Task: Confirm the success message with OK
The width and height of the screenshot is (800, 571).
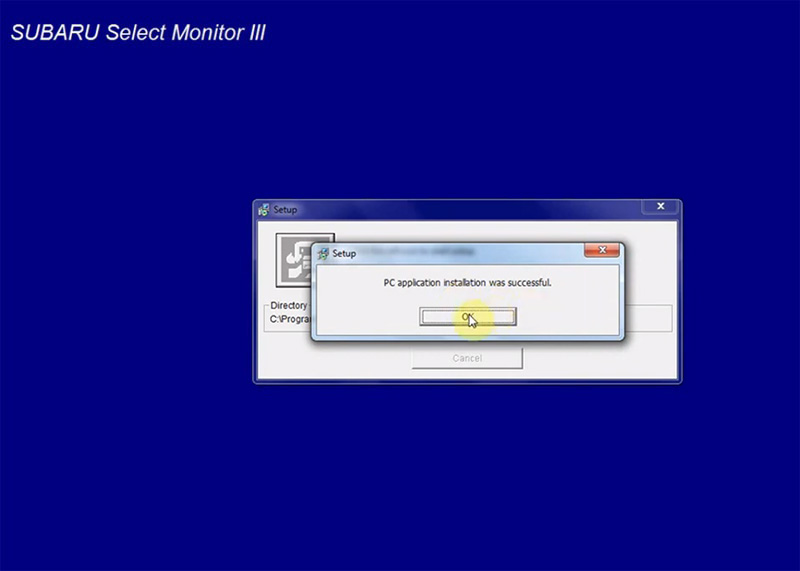Action: 467,317
